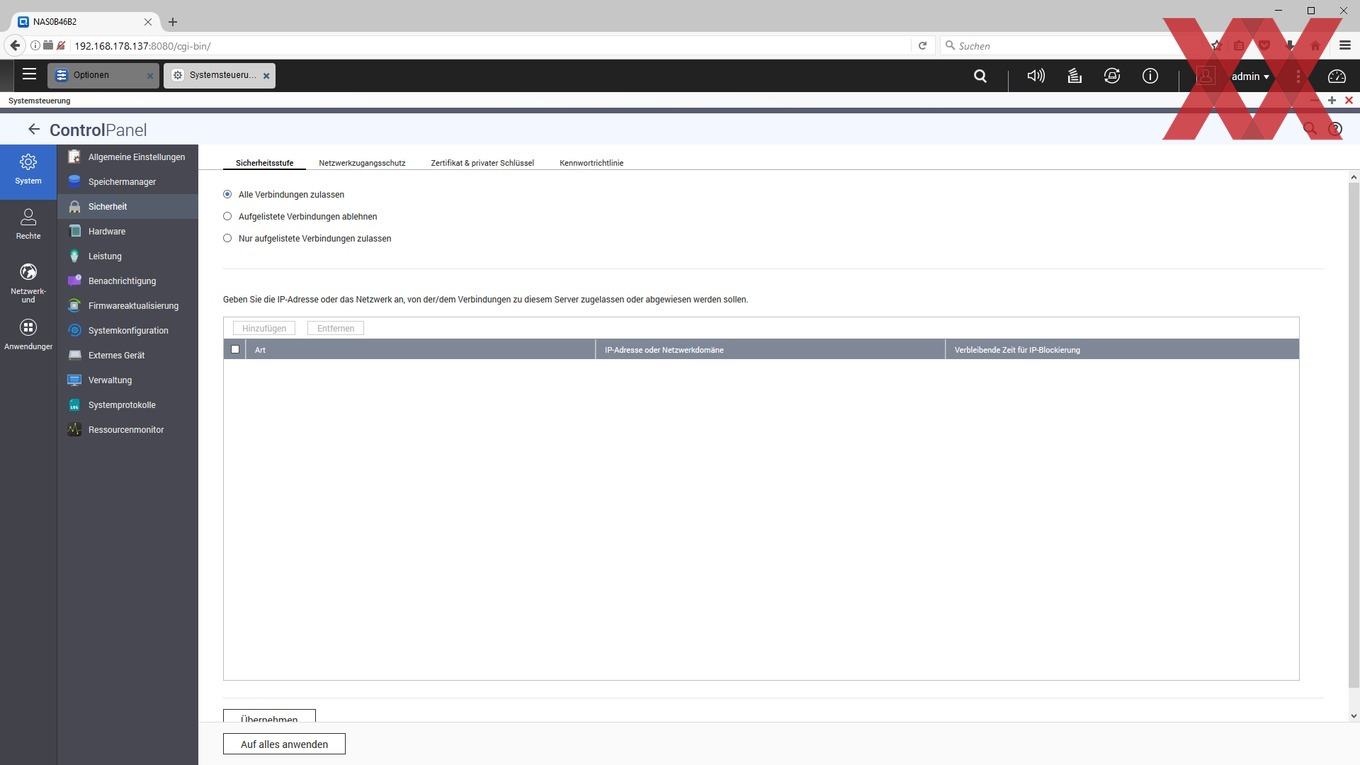The image size is (1360, 765).
Task: Switch to Kennwortrichtlinie tab
Action: coord(591,162)
